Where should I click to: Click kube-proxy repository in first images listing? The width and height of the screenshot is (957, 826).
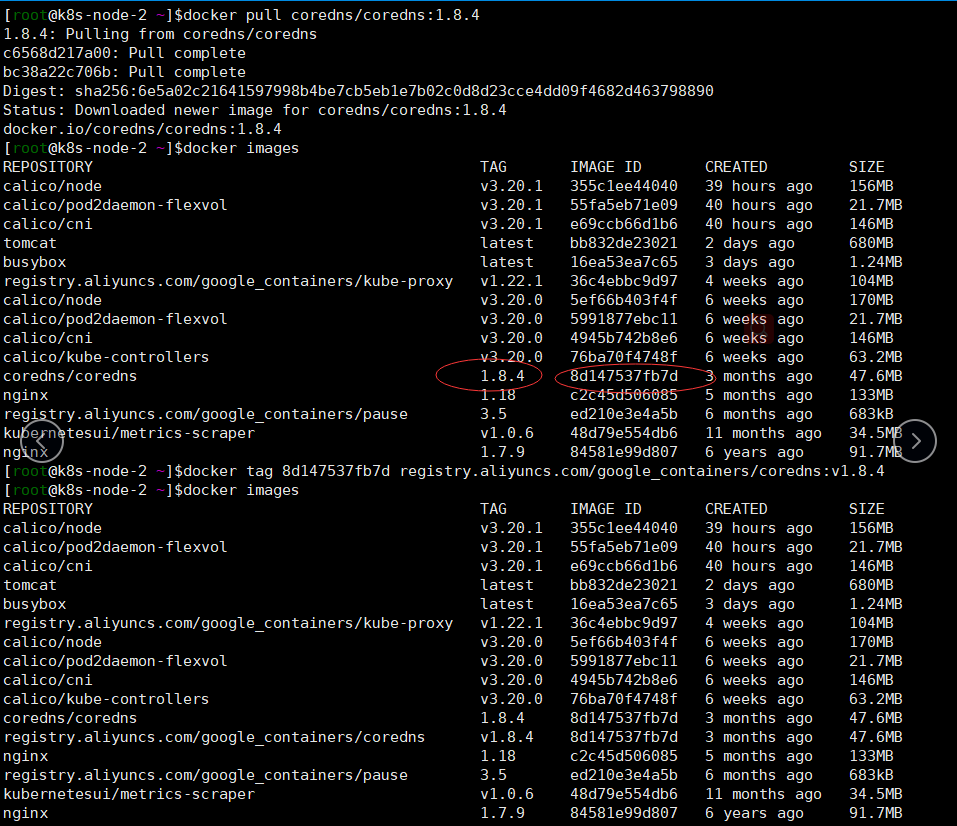pos(228,281)
